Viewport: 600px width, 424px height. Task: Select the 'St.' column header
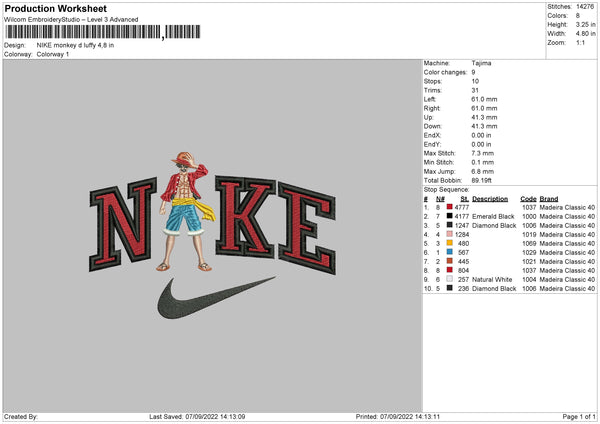tap(465, 199)
